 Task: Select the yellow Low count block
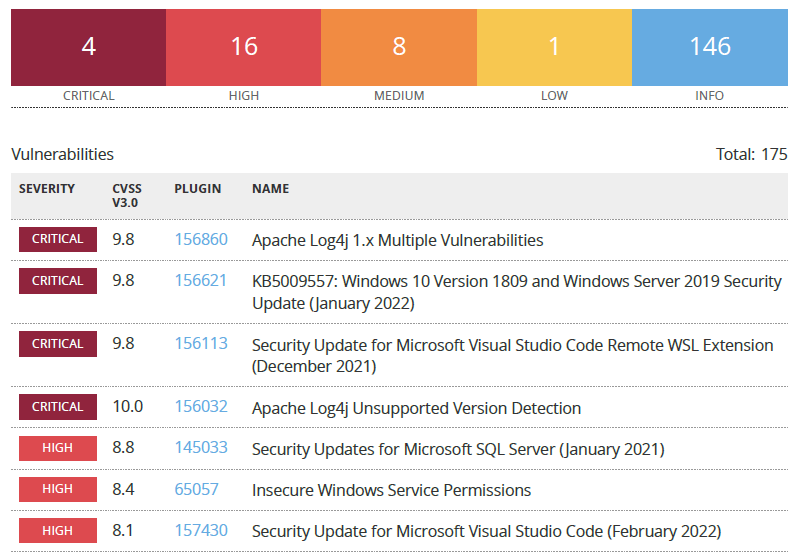554,47
